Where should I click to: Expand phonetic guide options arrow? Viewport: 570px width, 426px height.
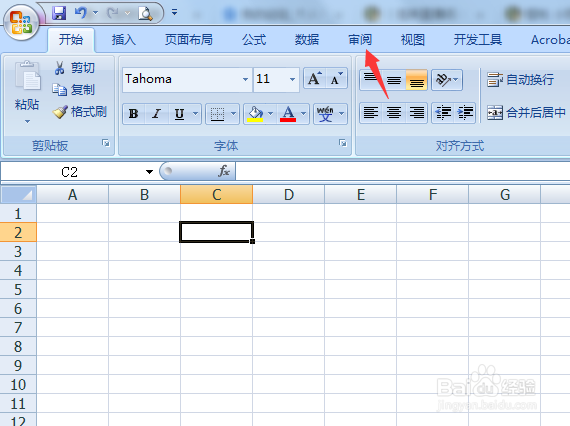341,114
